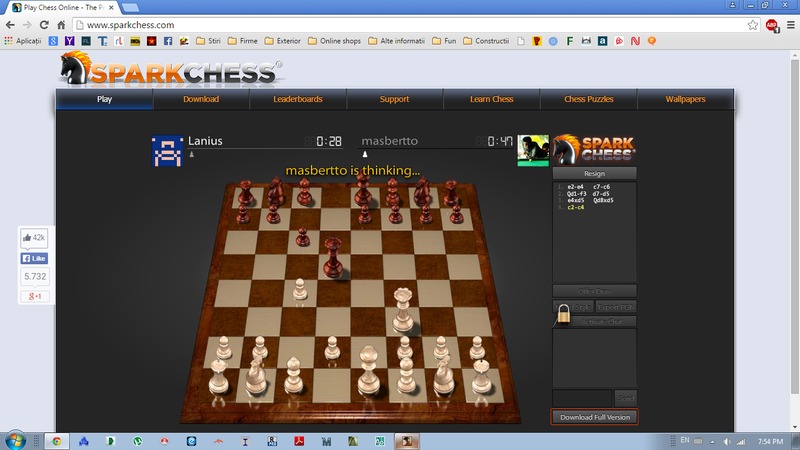
Task: Click the e2-e4 move in move list
Action: click(576, 187)
